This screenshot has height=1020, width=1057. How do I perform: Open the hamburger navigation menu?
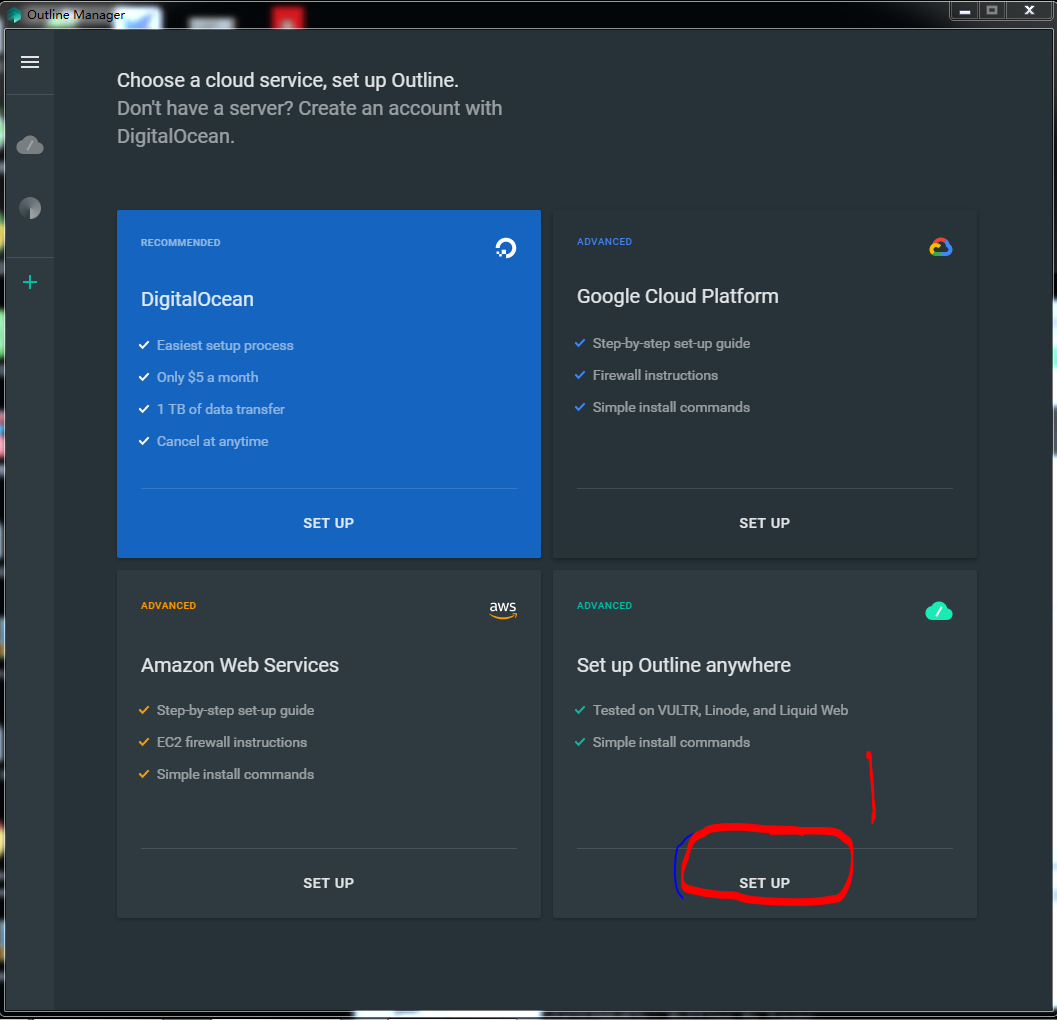pyautogui.click(x=30, y=62)
